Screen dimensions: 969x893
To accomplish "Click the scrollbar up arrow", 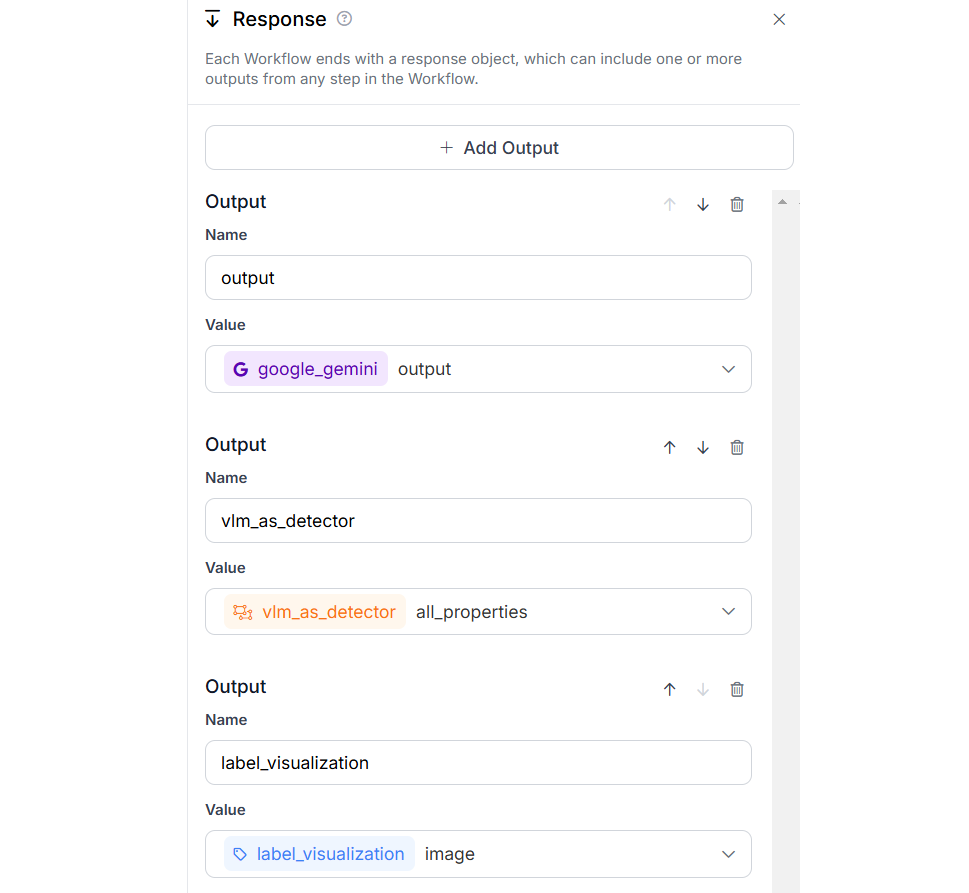I will [782, 202].
